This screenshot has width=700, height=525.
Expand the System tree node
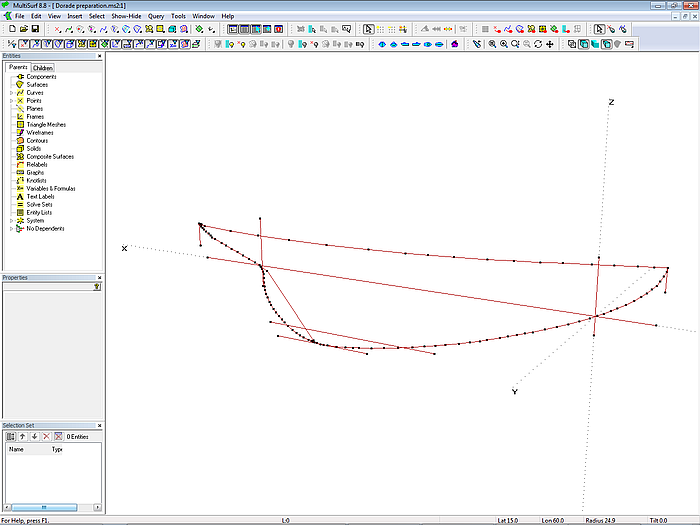tap(11, 221)
